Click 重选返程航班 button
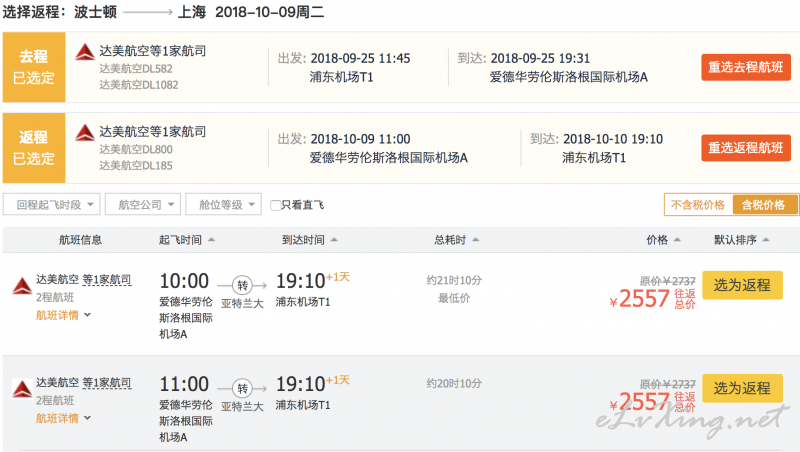Viewport: 800px width, 452px height. 746,148
